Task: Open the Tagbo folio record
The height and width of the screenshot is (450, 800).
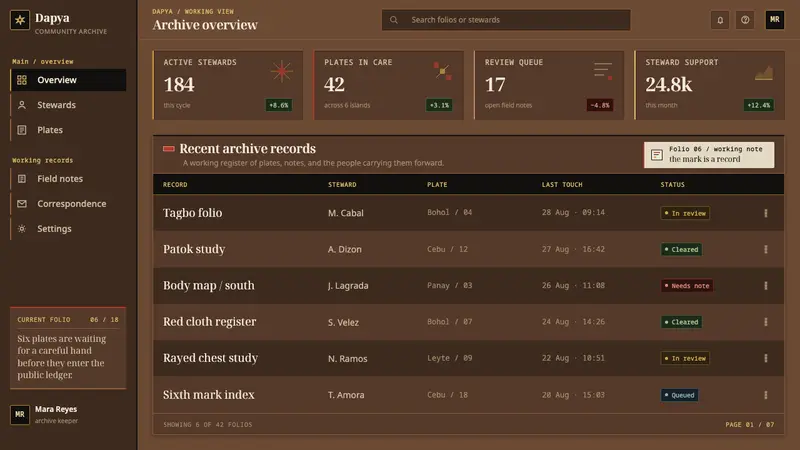Action: [192, 213]
